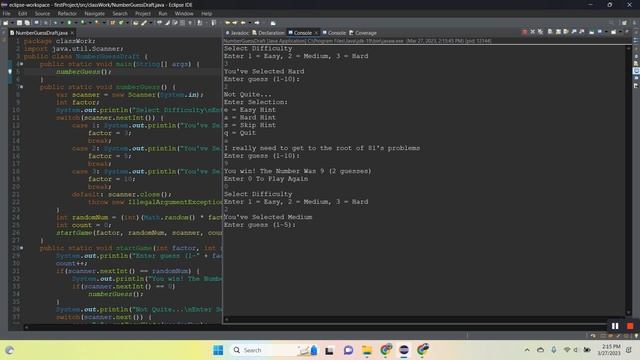The width and height of the screenshot is (640, 360).
Task: Close the active Console tab
Action: 316,33
